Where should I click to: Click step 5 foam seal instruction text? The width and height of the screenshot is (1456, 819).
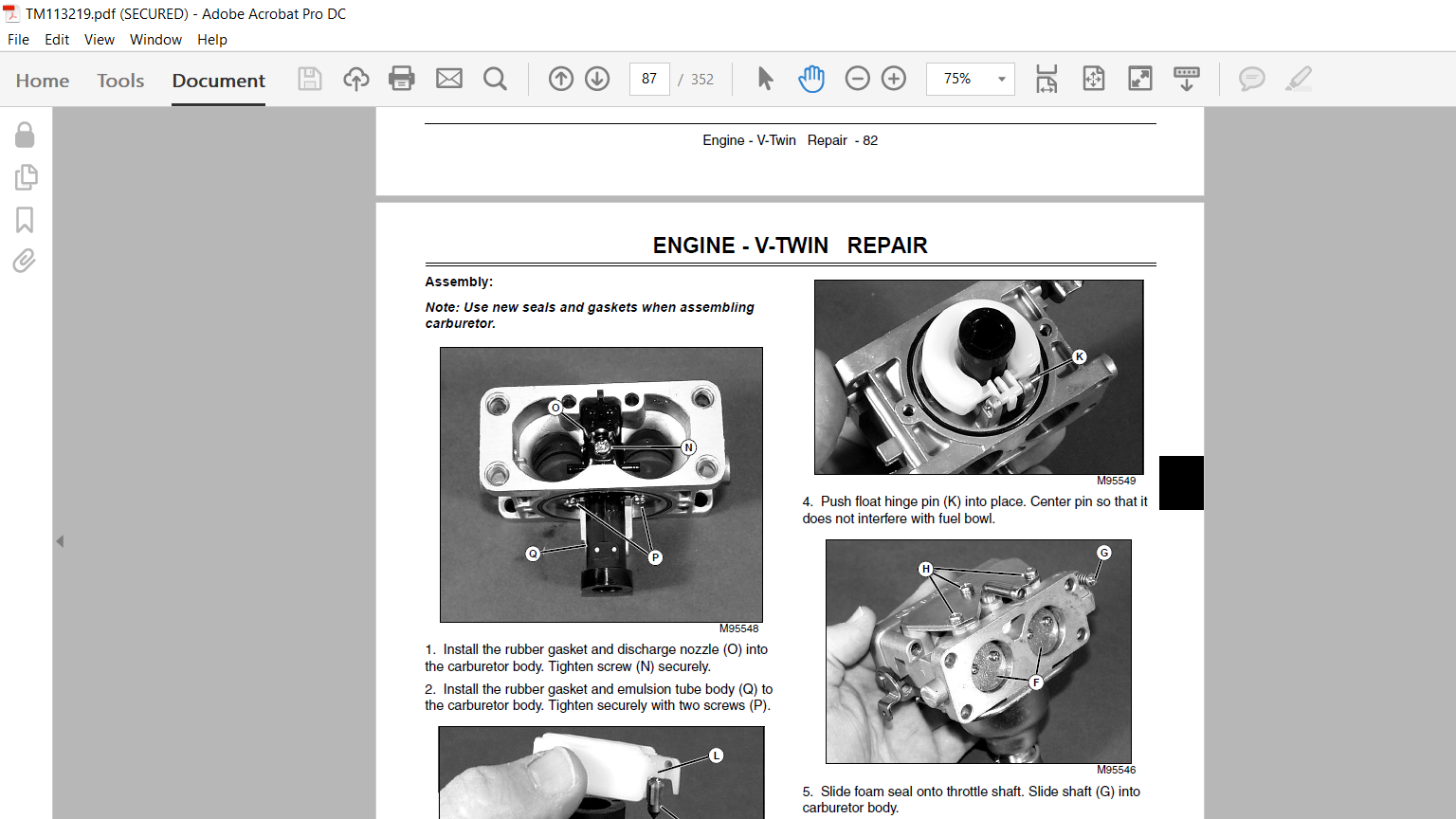click(972, 799)
